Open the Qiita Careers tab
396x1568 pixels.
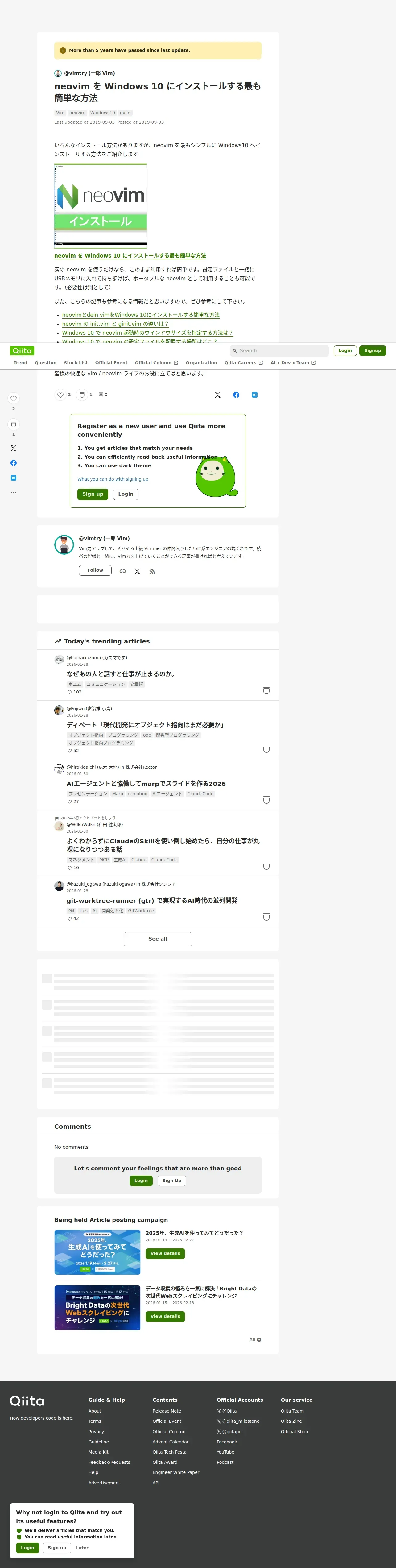pyautogui.click(x=243, y=363)
